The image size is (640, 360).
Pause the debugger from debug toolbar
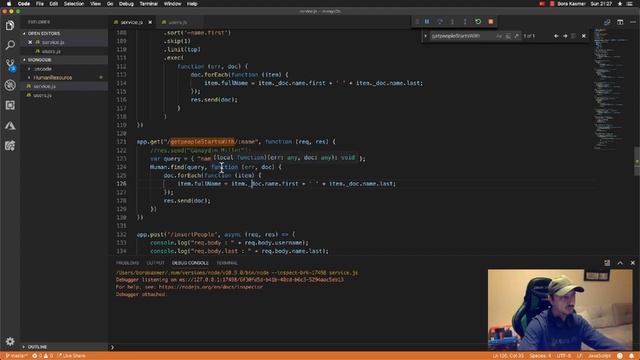point(427,22)
